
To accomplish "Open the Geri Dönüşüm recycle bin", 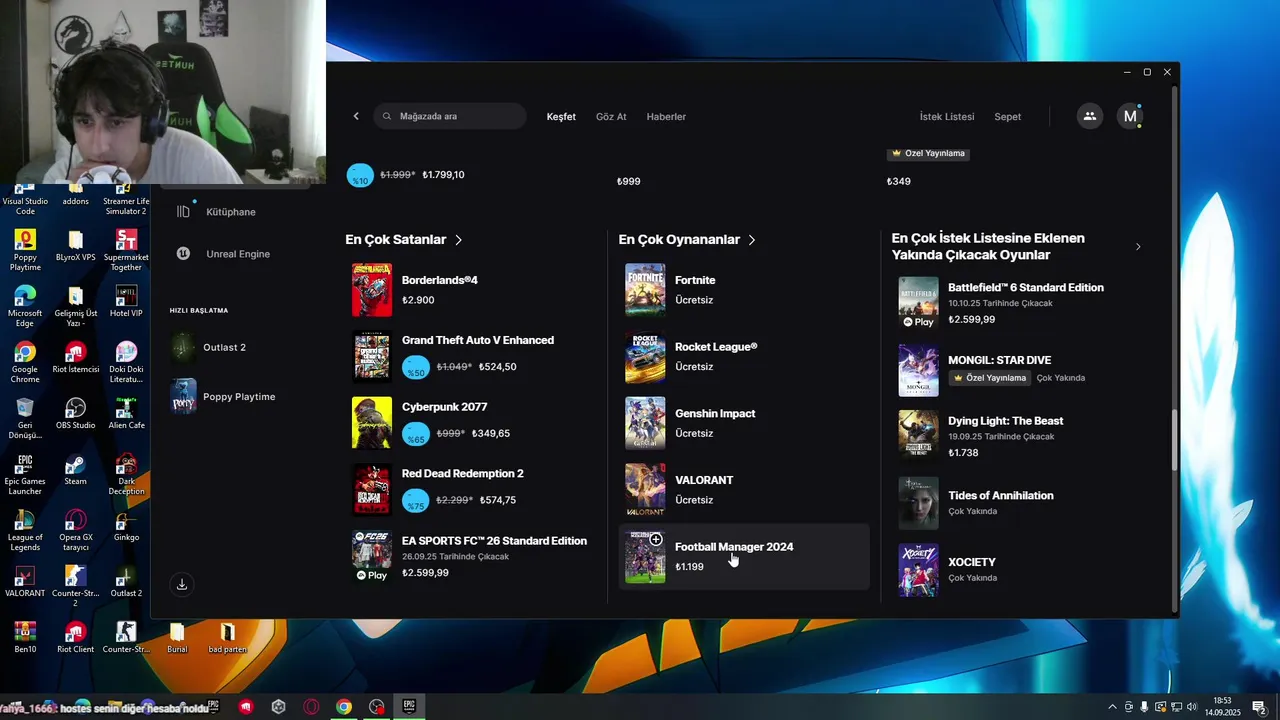I will pyautogui.click(x=25, y=419).
